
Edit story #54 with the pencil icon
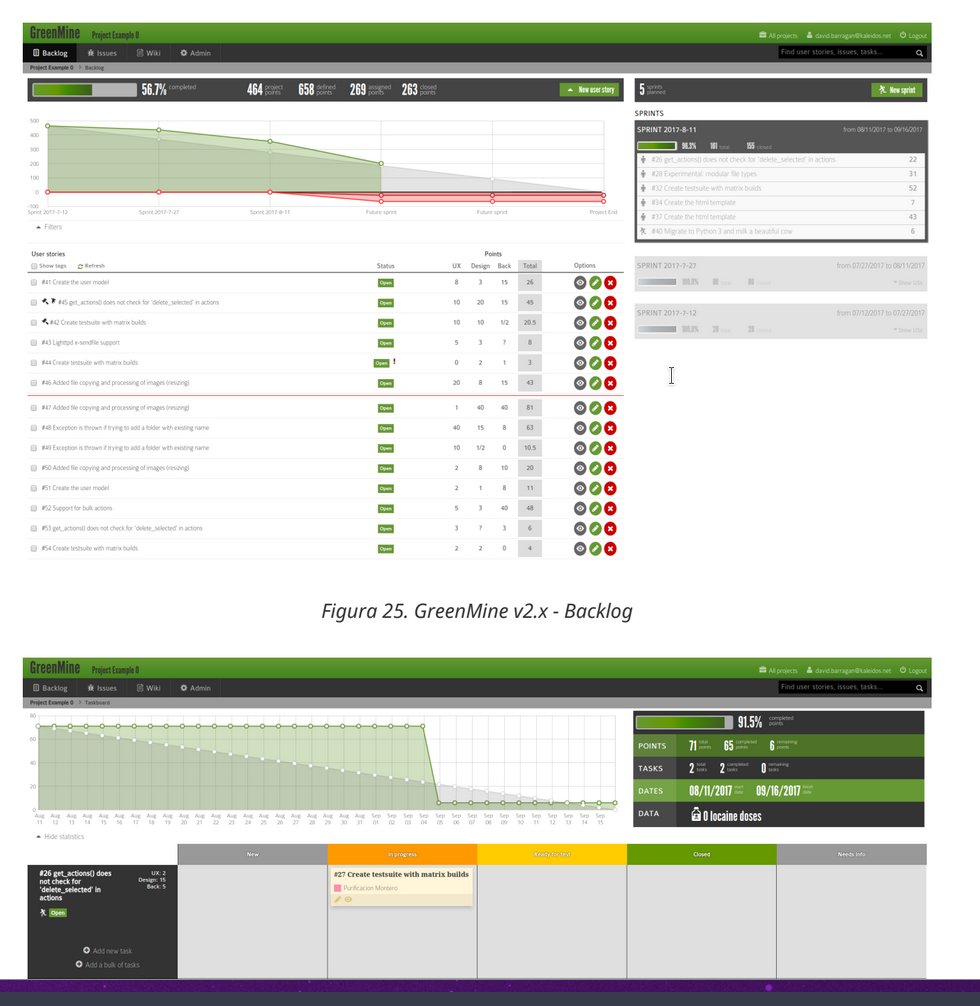click(595, 549)
